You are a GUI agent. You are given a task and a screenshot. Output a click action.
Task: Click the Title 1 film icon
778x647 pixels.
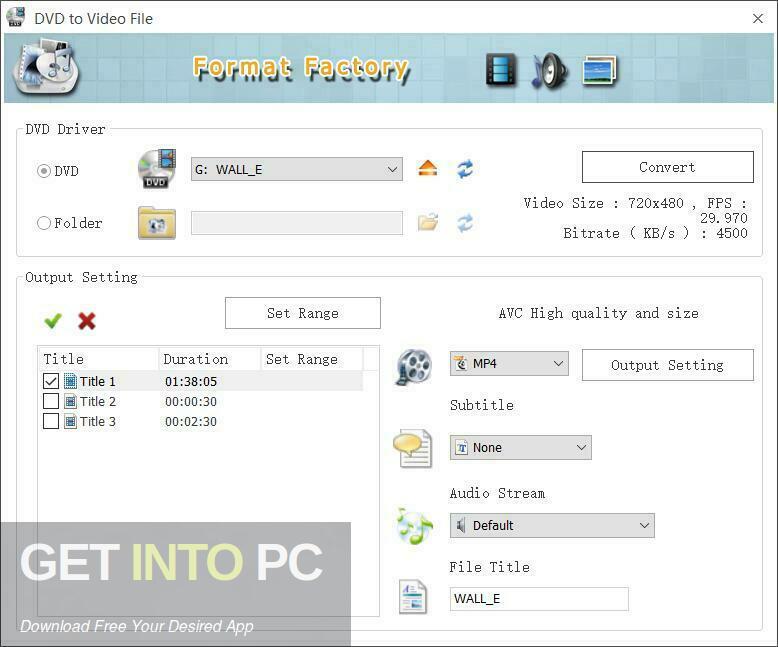pyautogui.click(x=70, y=381)
